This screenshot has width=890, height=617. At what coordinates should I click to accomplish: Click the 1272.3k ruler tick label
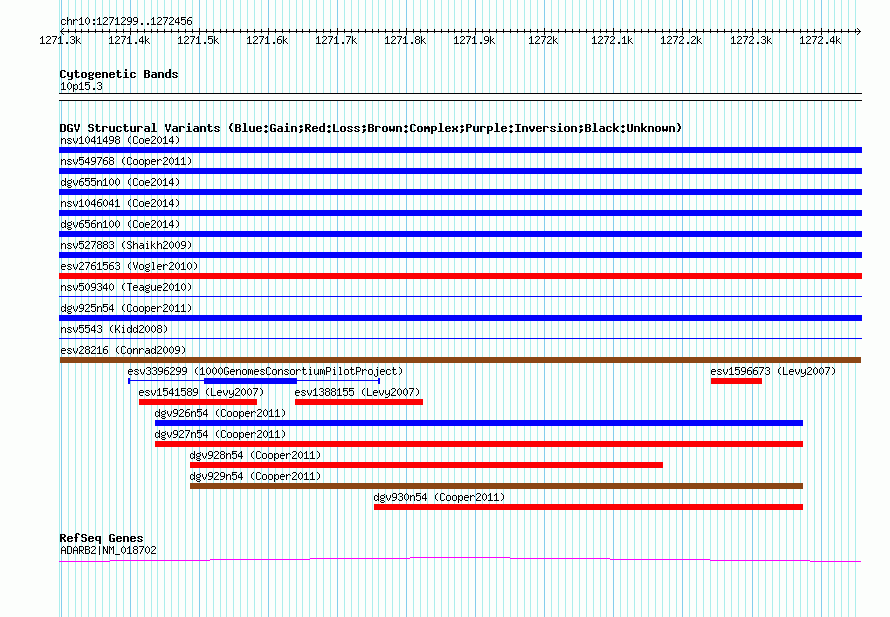pyautogui.click(x=751, y=40)
